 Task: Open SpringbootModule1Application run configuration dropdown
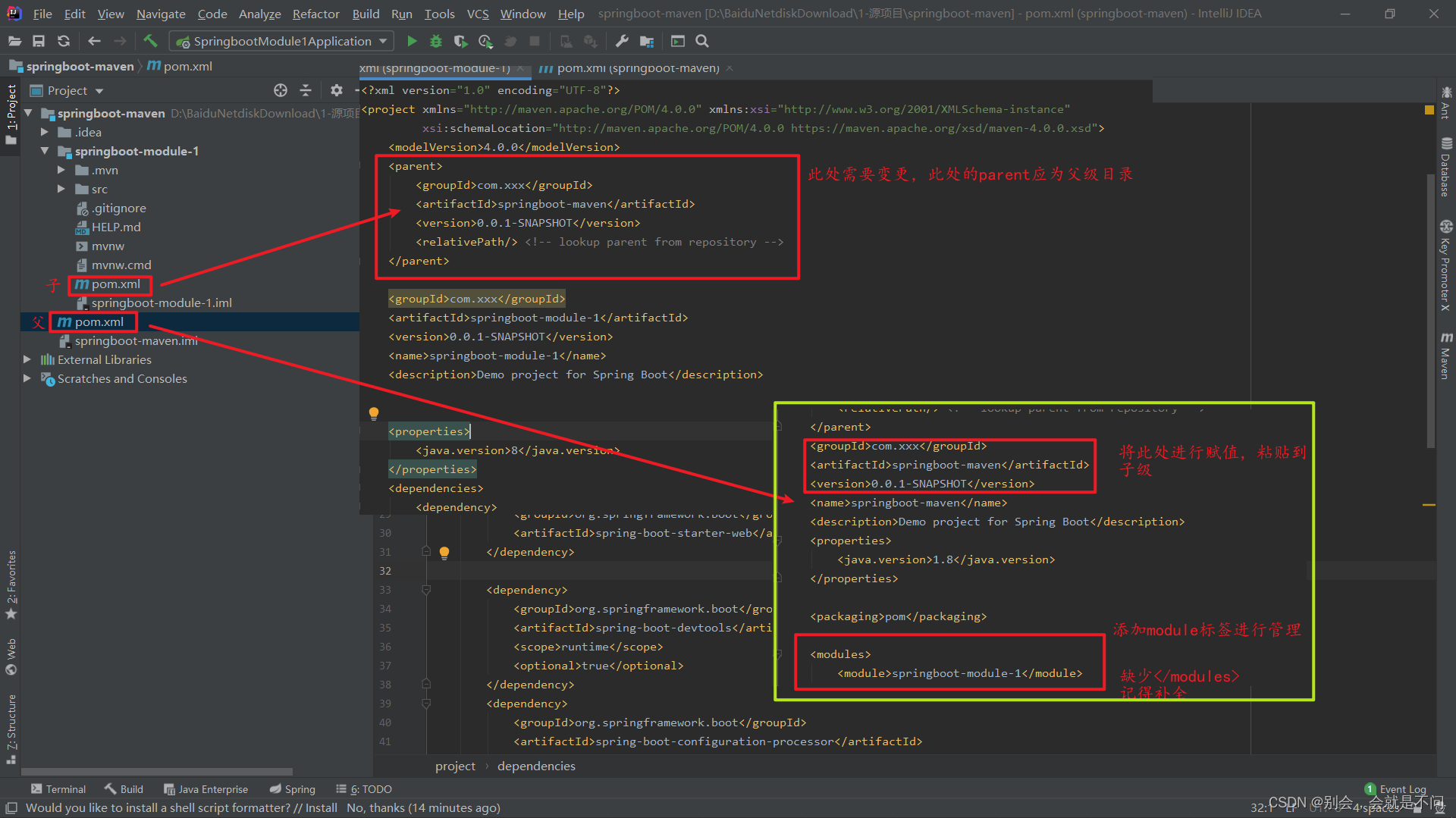pyautogui.click(x=281, y=41)
